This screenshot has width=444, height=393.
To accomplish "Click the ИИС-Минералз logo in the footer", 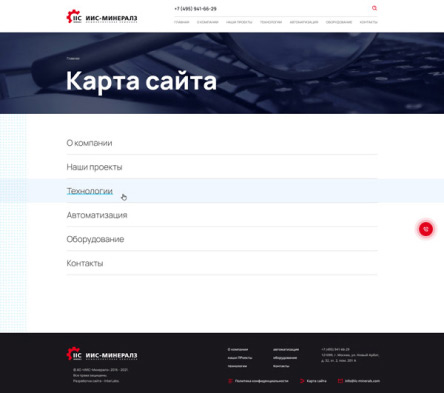I will (x=102, y=354).
